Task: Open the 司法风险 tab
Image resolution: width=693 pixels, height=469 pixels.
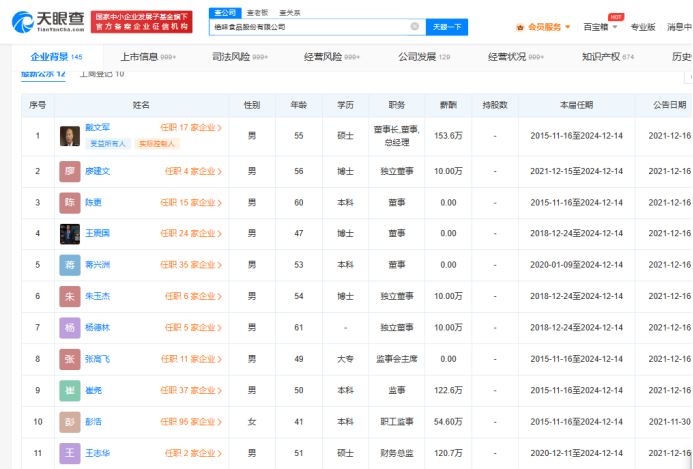Action: pos(232,57)
